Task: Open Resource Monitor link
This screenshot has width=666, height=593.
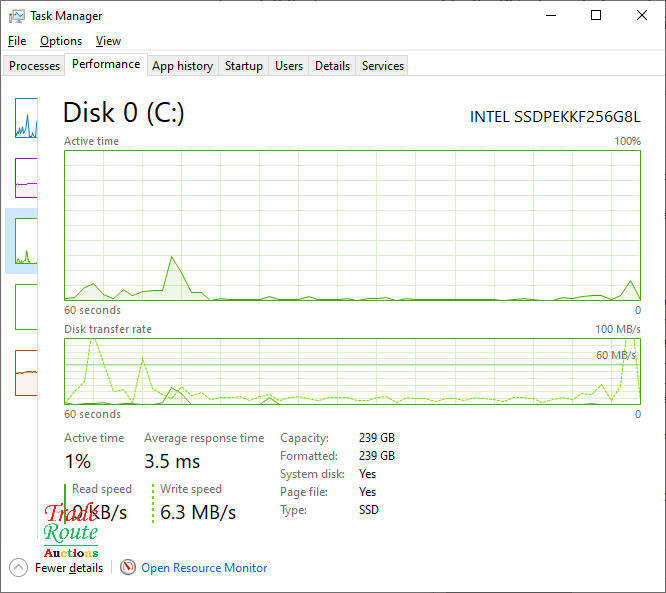Action: [204, 567]
